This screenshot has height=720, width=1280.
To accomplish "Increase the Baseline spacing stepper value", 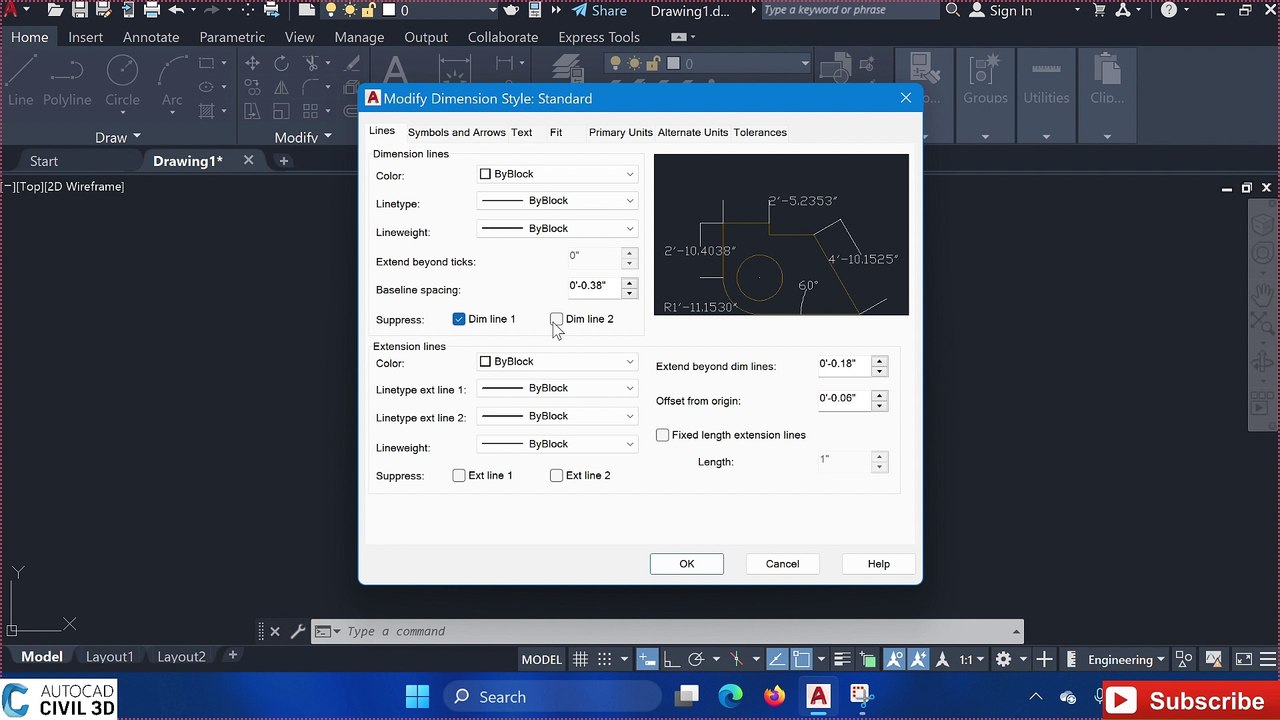I will click(x=629, y=281).
